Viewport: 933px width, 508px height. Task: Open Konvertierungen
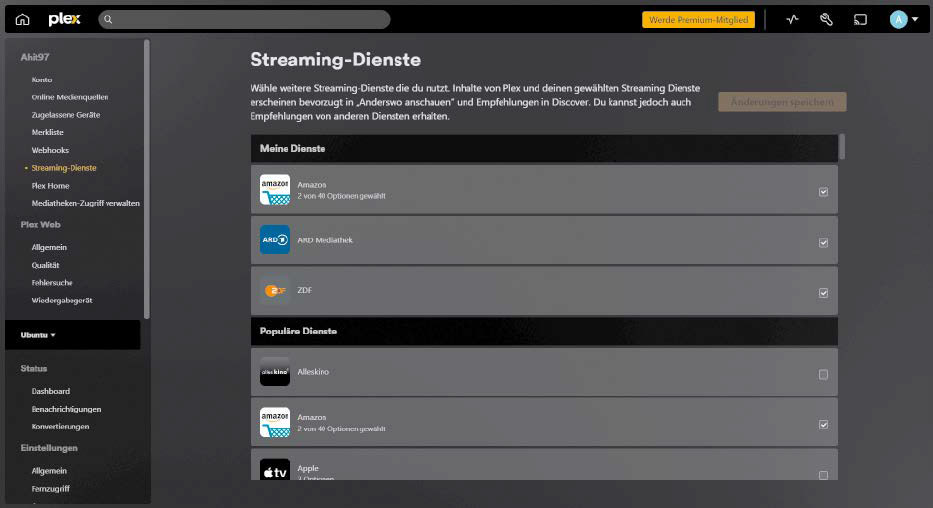pyautogui.click(x=60, y=427)
